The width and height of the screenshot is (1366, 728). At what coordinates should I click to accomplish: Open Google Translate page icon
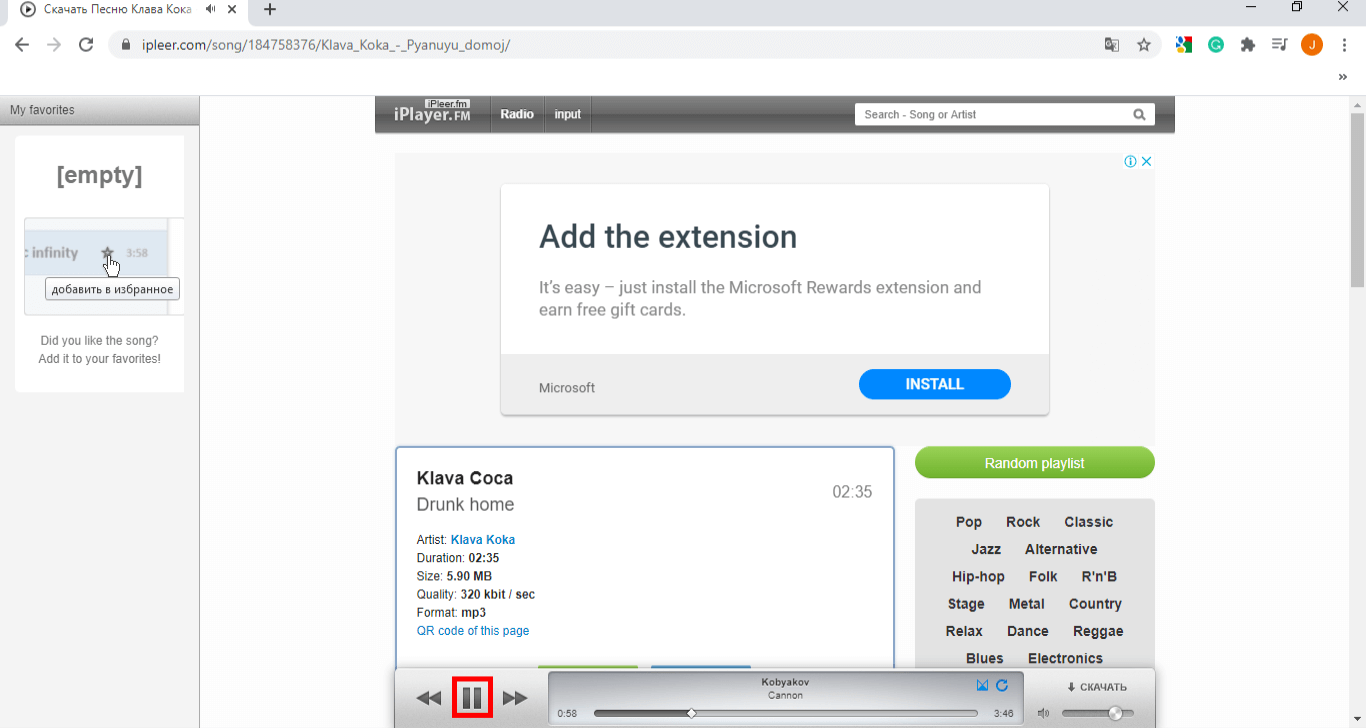point(1111,45)
